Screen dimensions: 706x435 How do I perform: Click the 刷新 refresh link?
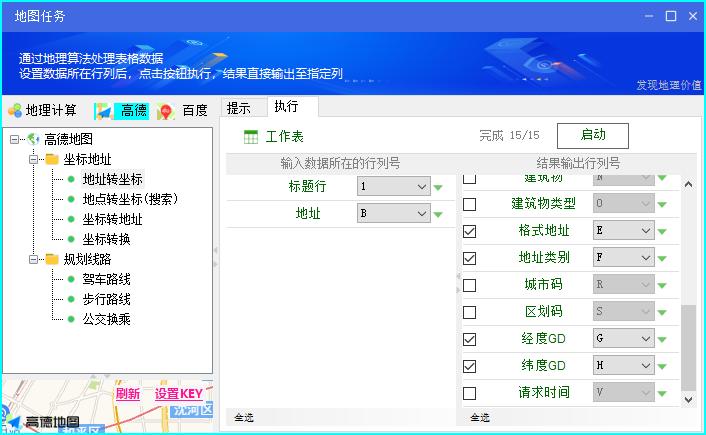click(x=128, y=394)
